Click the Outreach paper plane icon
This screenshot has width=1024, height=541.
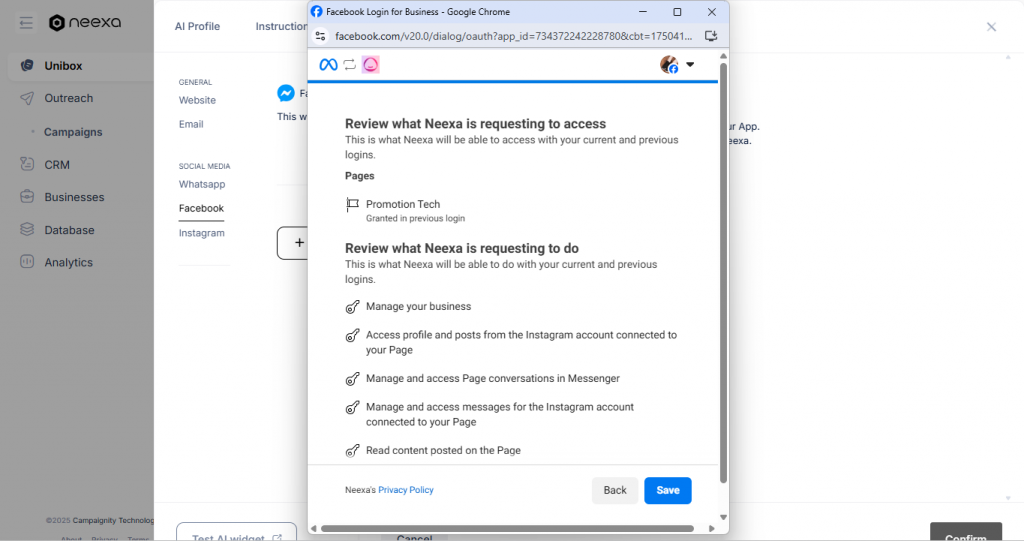[x=27, y=98]
